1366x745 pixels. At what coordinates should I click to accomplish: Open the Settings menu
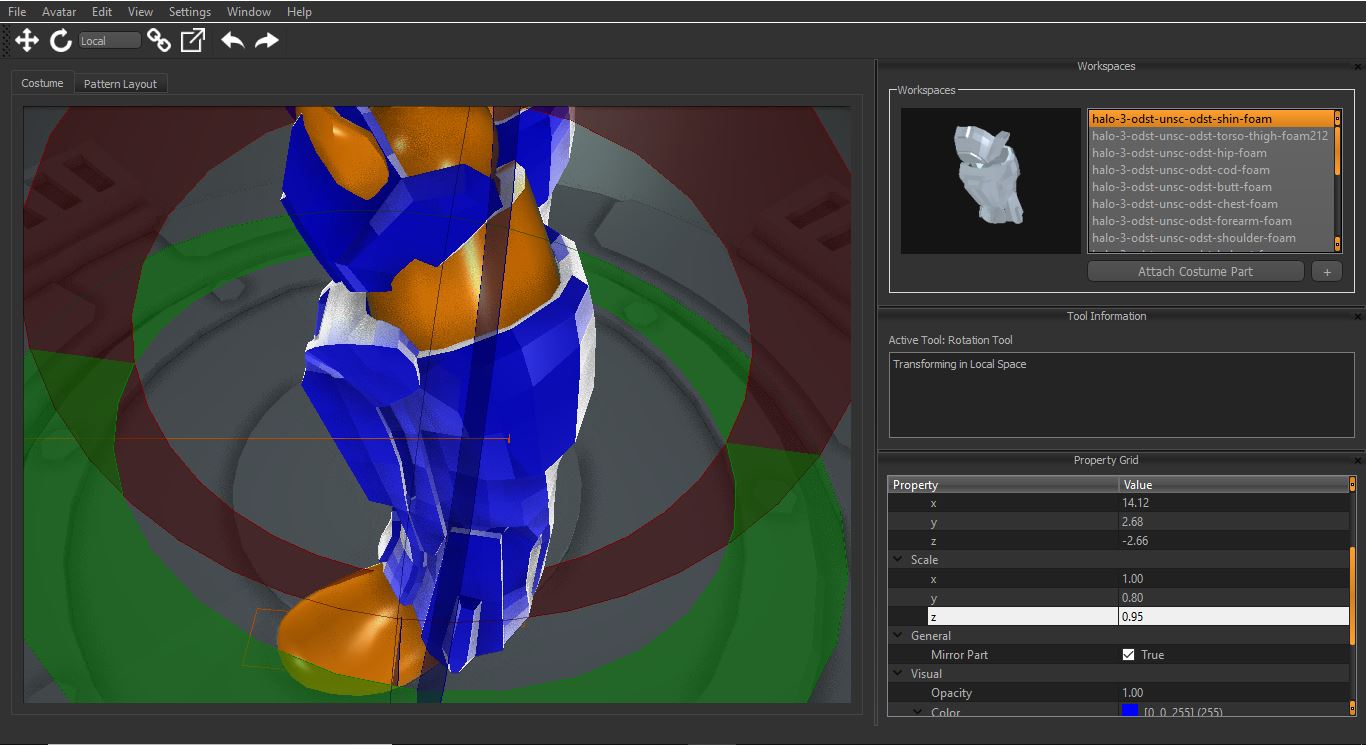pyautogui.click(x=190, y=12)
